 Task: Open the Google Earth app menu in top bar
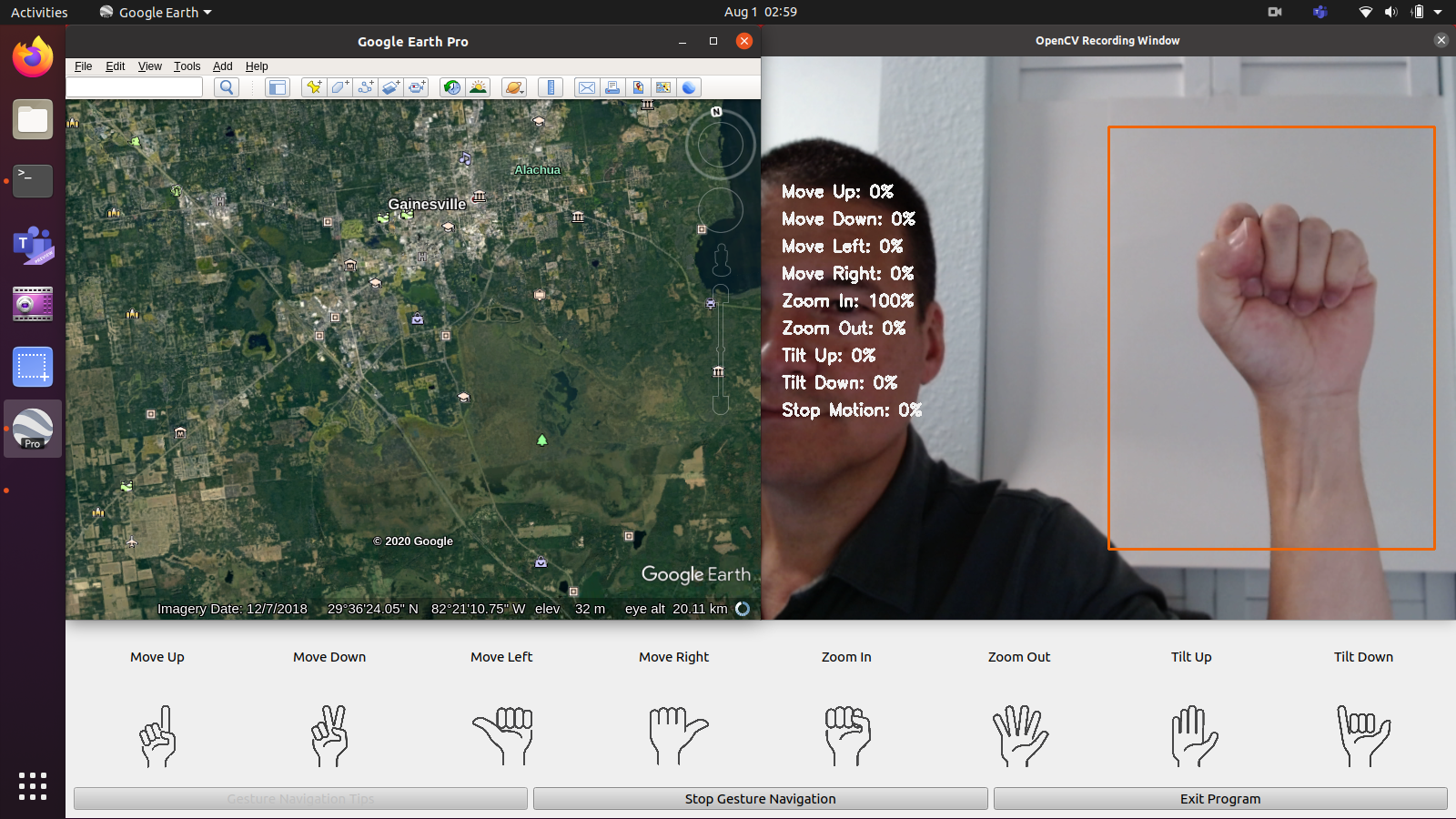click(156, 13)
